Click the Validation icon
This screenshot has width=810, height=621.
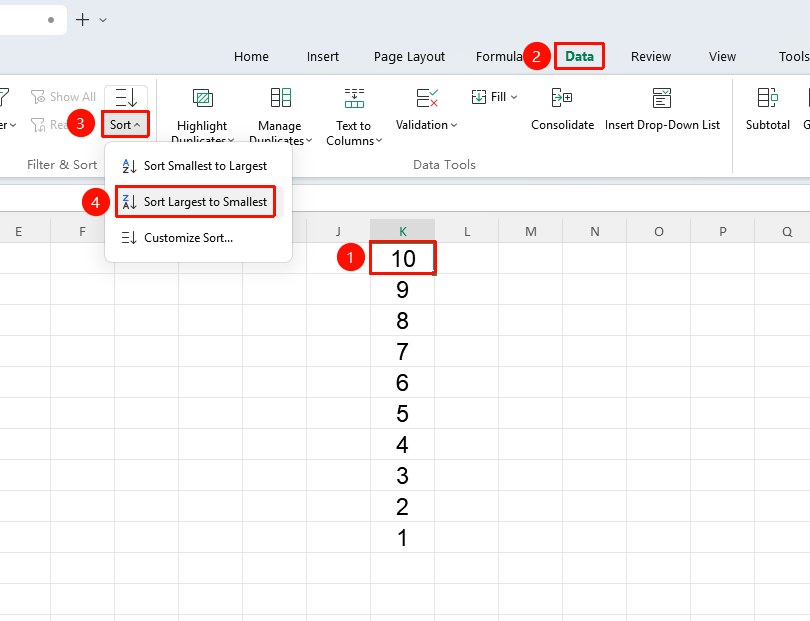click(x=427, y=98)
